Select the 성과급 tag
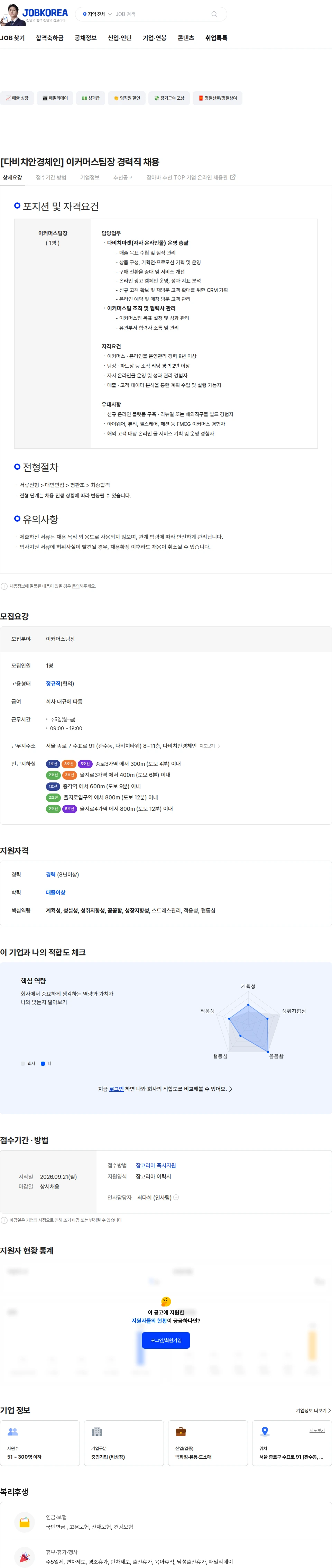 pyautogui.click(x=91, y=98)
